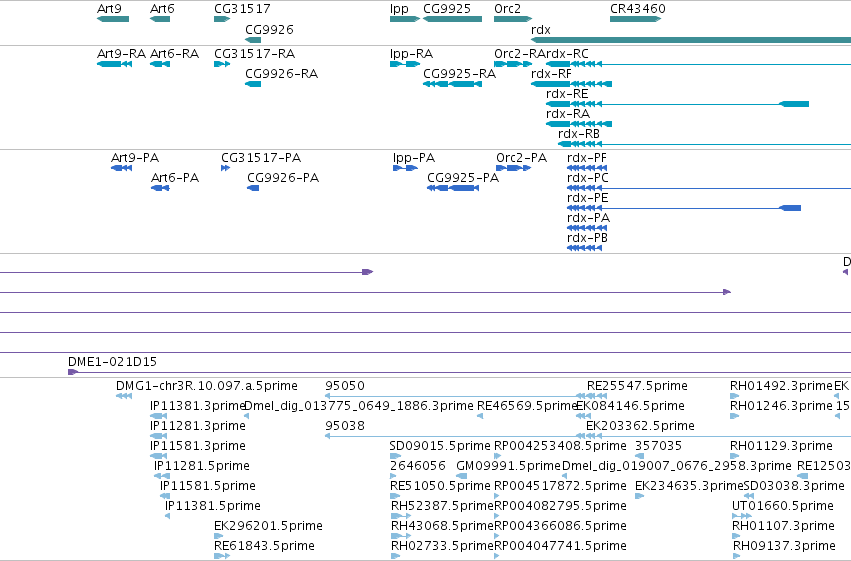Select transcript Ipp-RA
The image size is (851, 561).
pyautogui.click(x=411, y=54)
